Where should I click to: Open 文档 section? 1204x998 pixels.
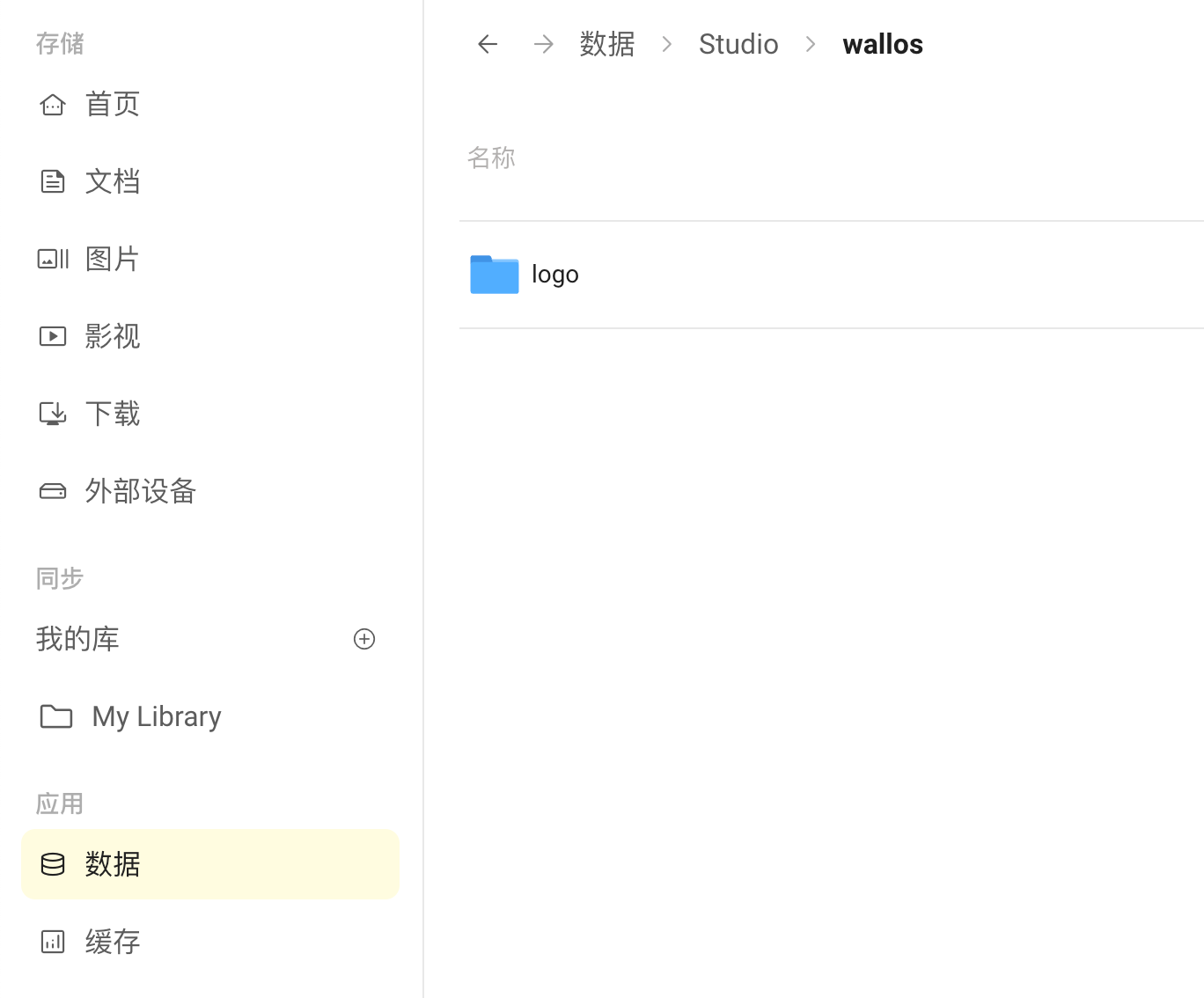tap(209, 181)
